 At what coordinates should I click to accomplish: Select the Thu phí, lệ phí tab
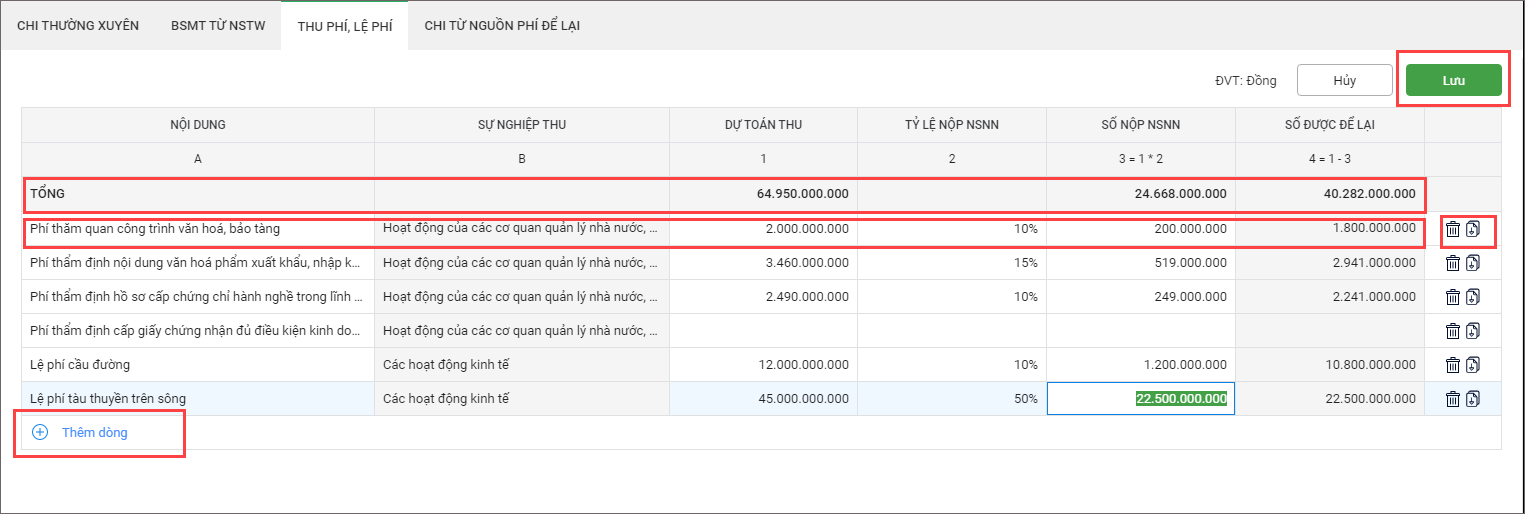pyautogui.click(x=344, y=26)
